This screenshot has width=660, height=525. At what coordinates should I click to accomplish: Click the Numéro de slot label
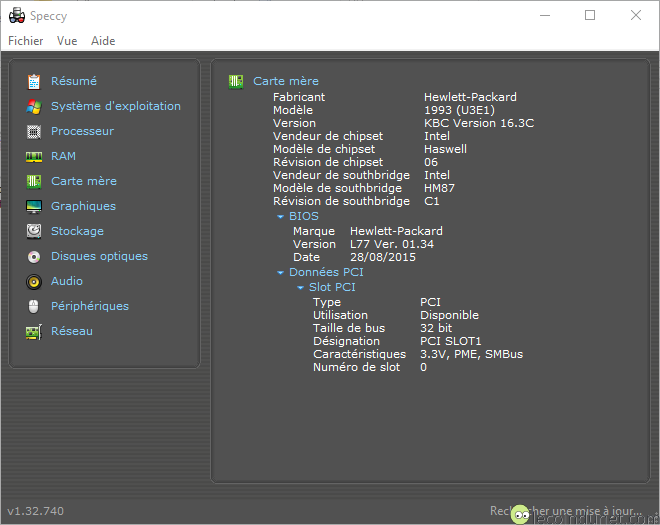(356, 367)
